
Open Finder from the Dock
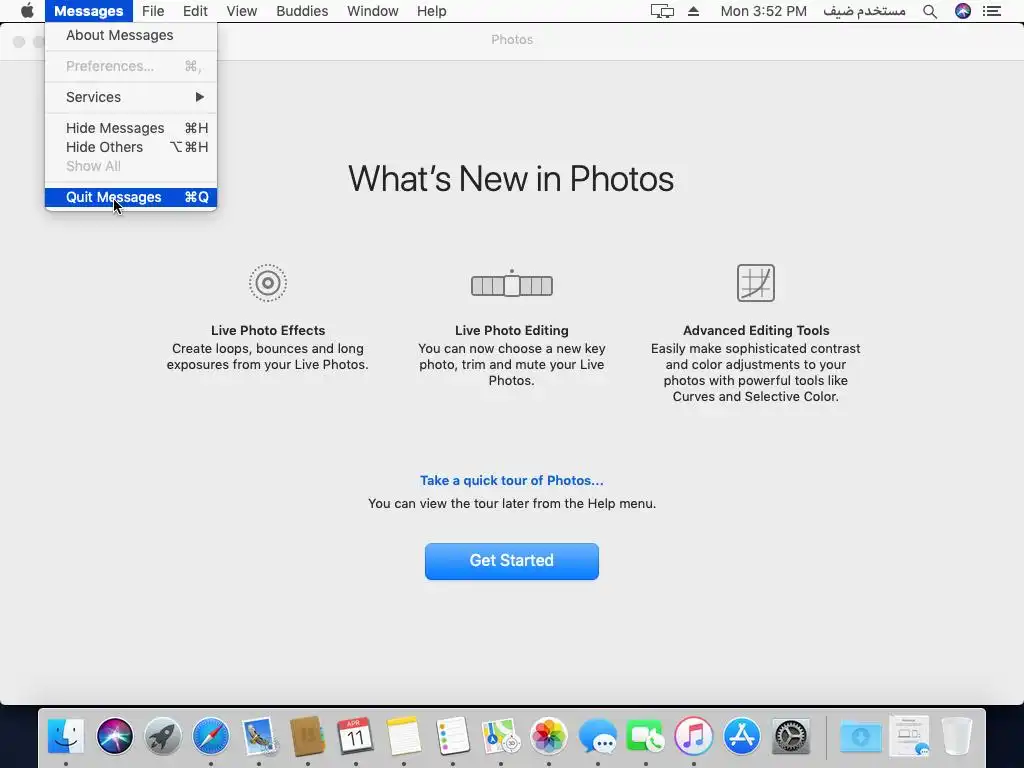(x=66, y=736)
